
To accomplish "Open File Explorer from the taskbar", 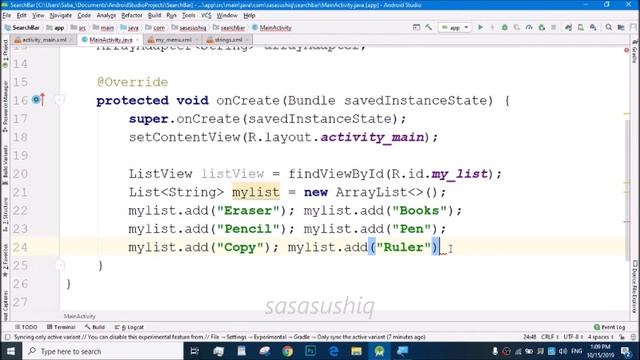I will coord(356,351).
